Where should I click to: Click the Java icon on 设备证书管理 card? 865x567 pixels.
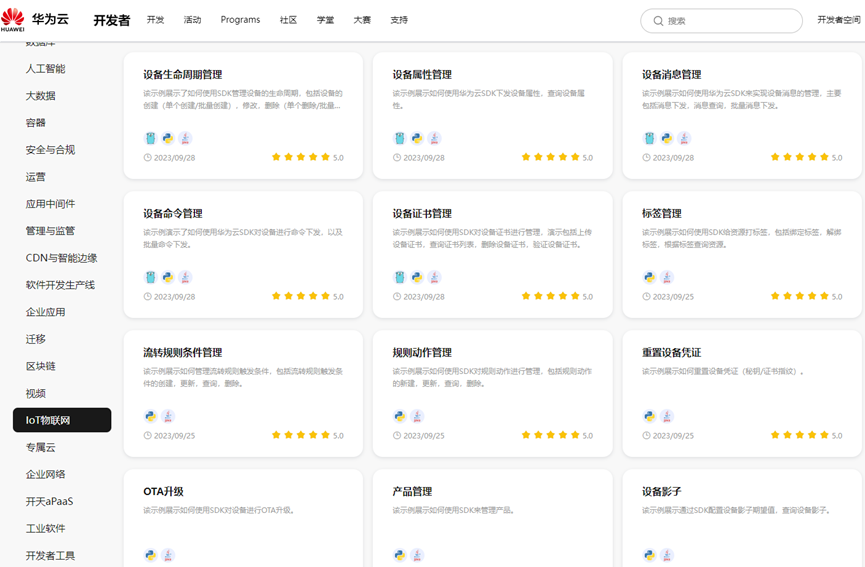(435, 277)
